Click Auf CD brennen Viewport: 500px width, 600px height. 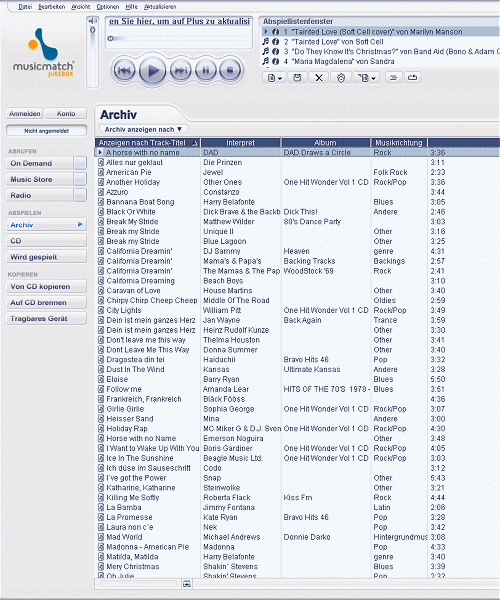(x=46, y=303)
